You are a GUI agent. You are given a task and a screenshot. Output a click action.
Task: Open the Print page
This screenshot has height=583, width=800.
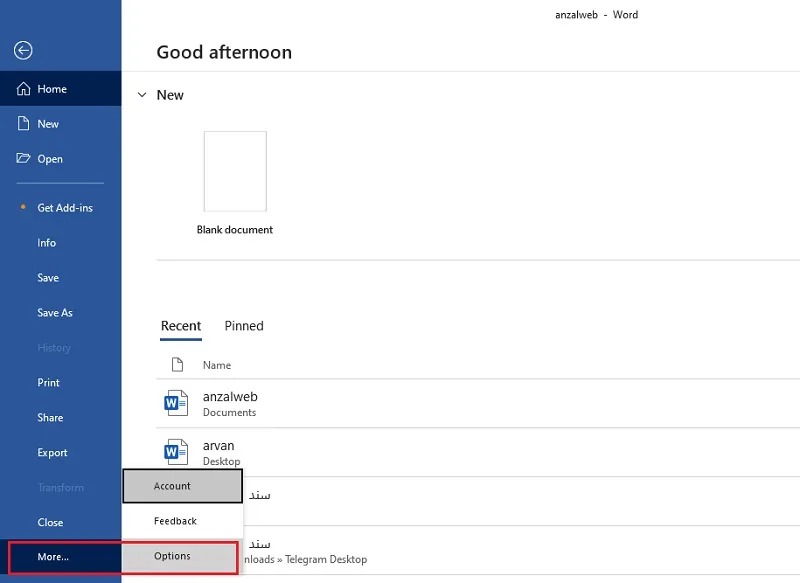[x=48, y=383]
